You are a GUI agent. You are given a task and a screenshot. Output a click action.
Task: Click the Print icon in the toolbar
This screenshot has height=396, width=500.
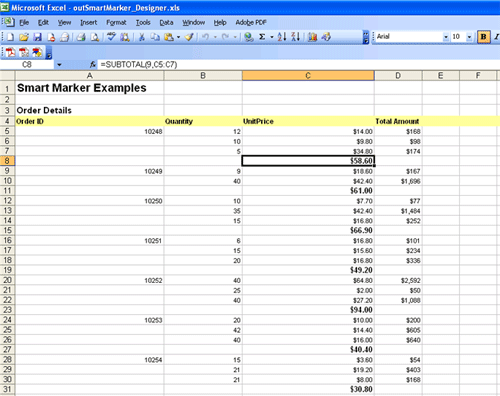coord(81,37)
